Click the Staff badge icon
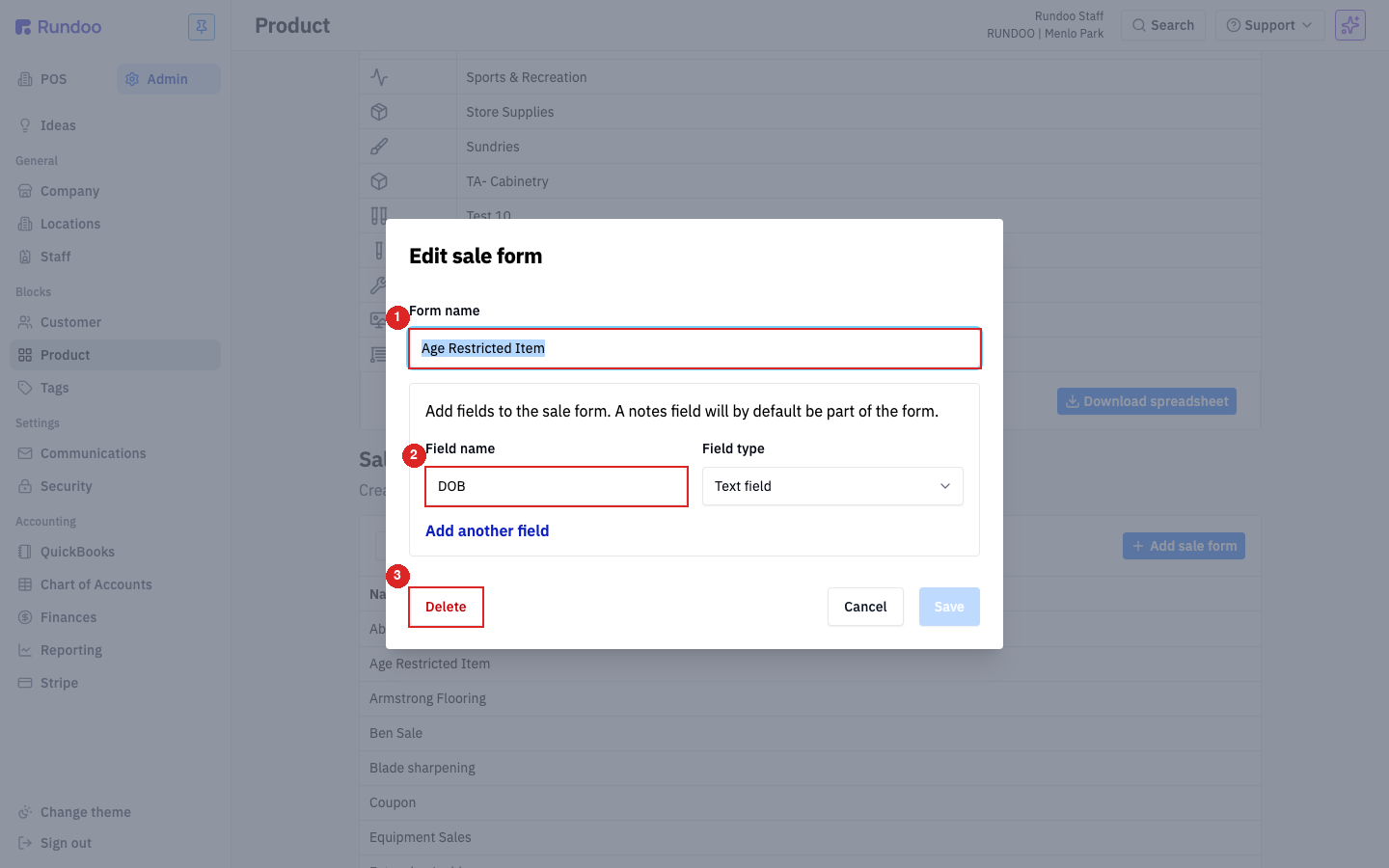1389x868 pixels. click(25, 257)
